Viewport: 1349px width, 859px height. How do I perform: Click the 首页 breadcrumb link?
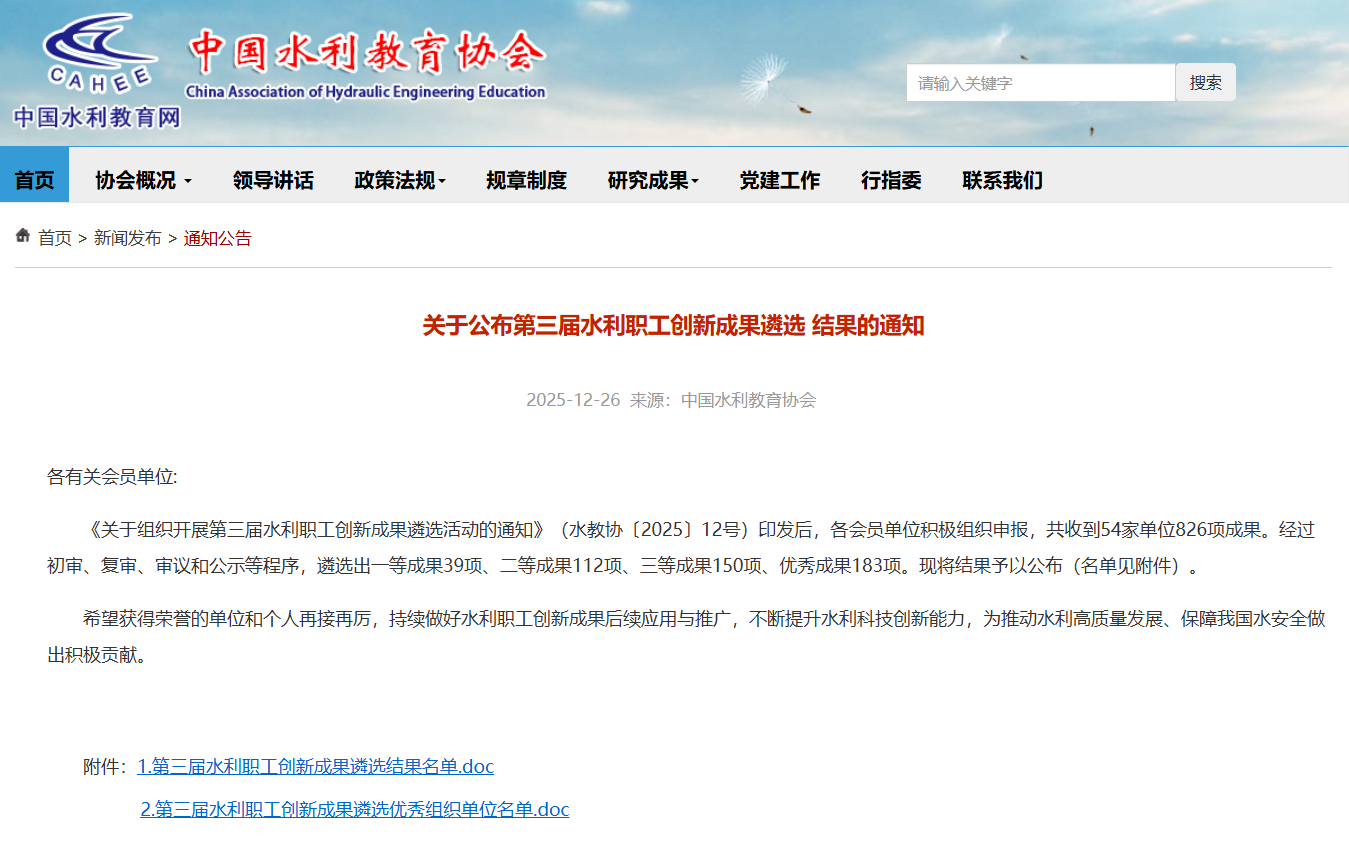55,238
